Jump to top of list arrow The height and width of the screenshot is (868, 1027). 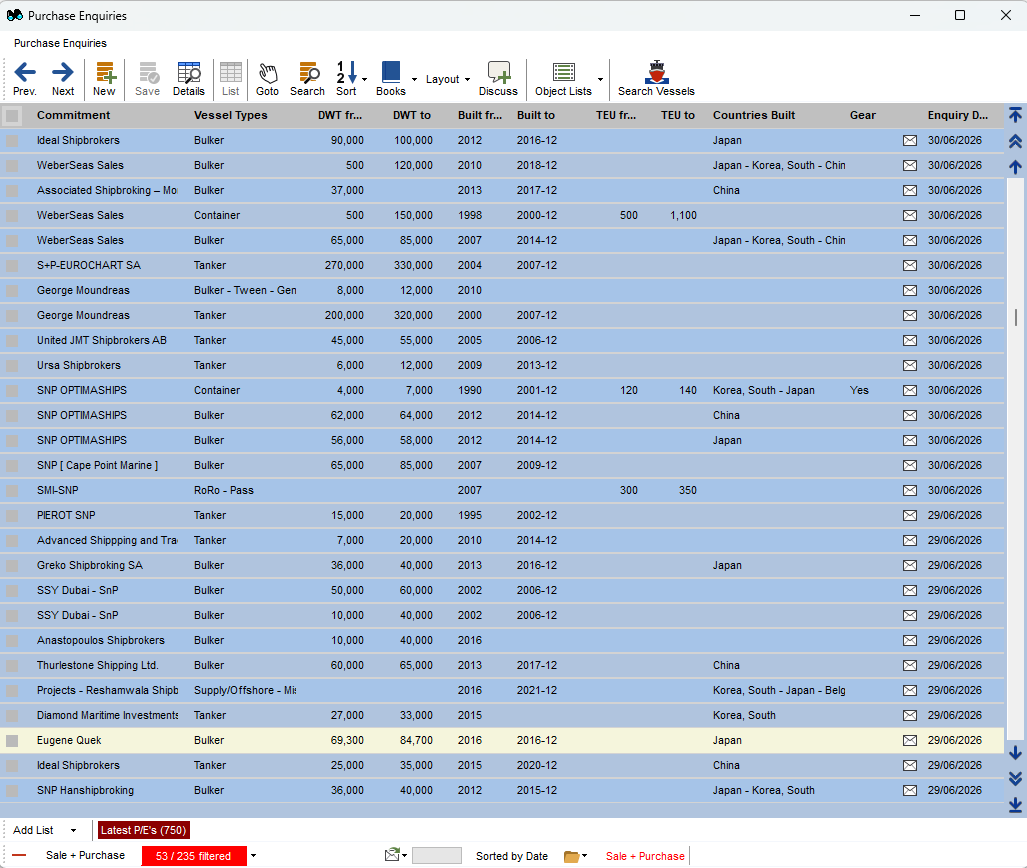(x=1015, y=115)
